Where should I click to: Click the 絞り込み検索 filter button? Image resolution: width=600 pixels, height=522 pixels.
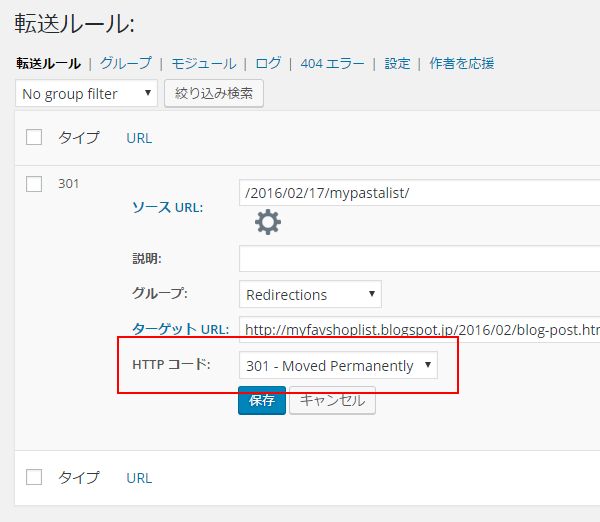coord(214,93)
